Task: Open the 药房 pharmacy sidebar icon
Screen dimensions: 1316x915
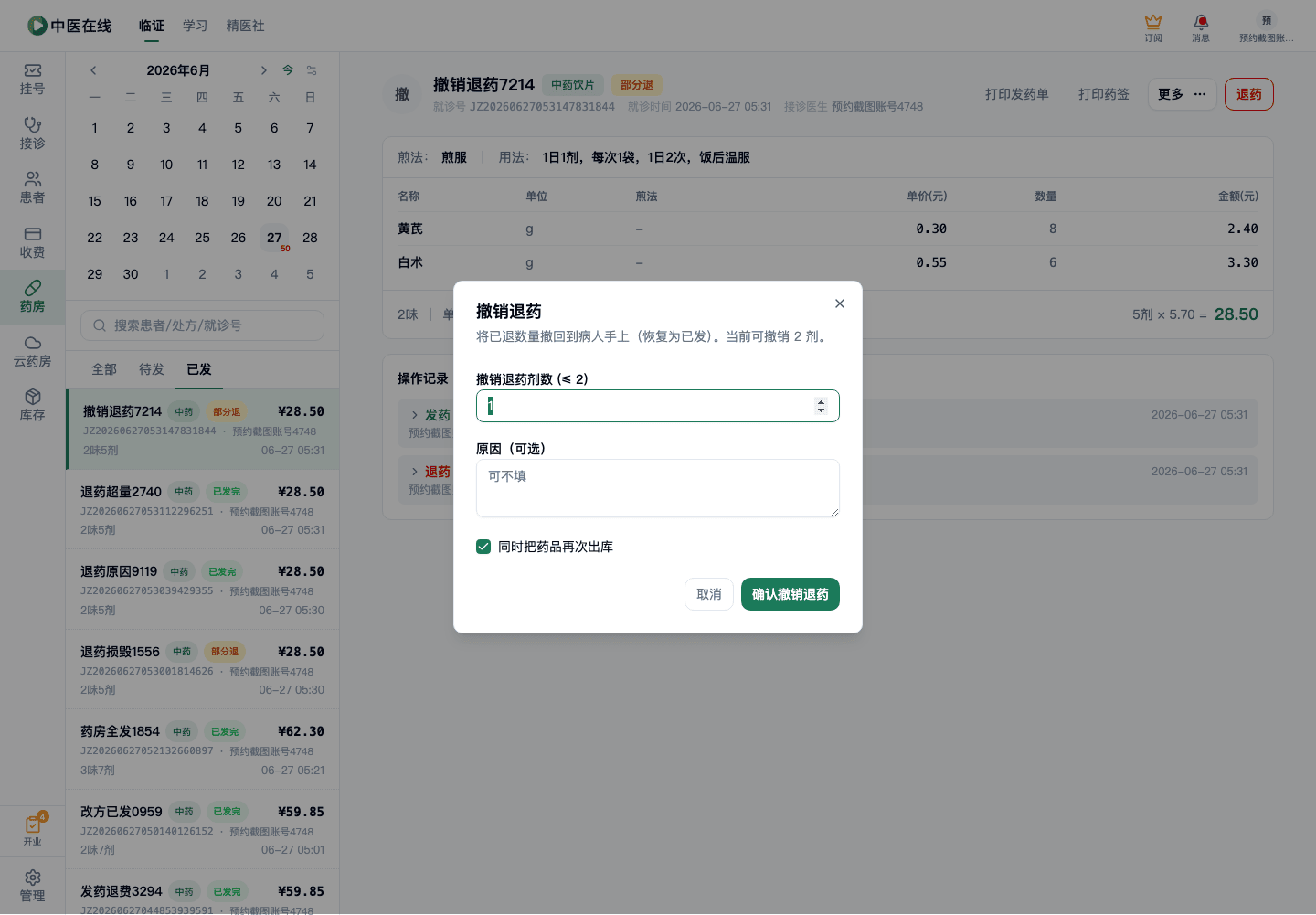Action: 32,296
